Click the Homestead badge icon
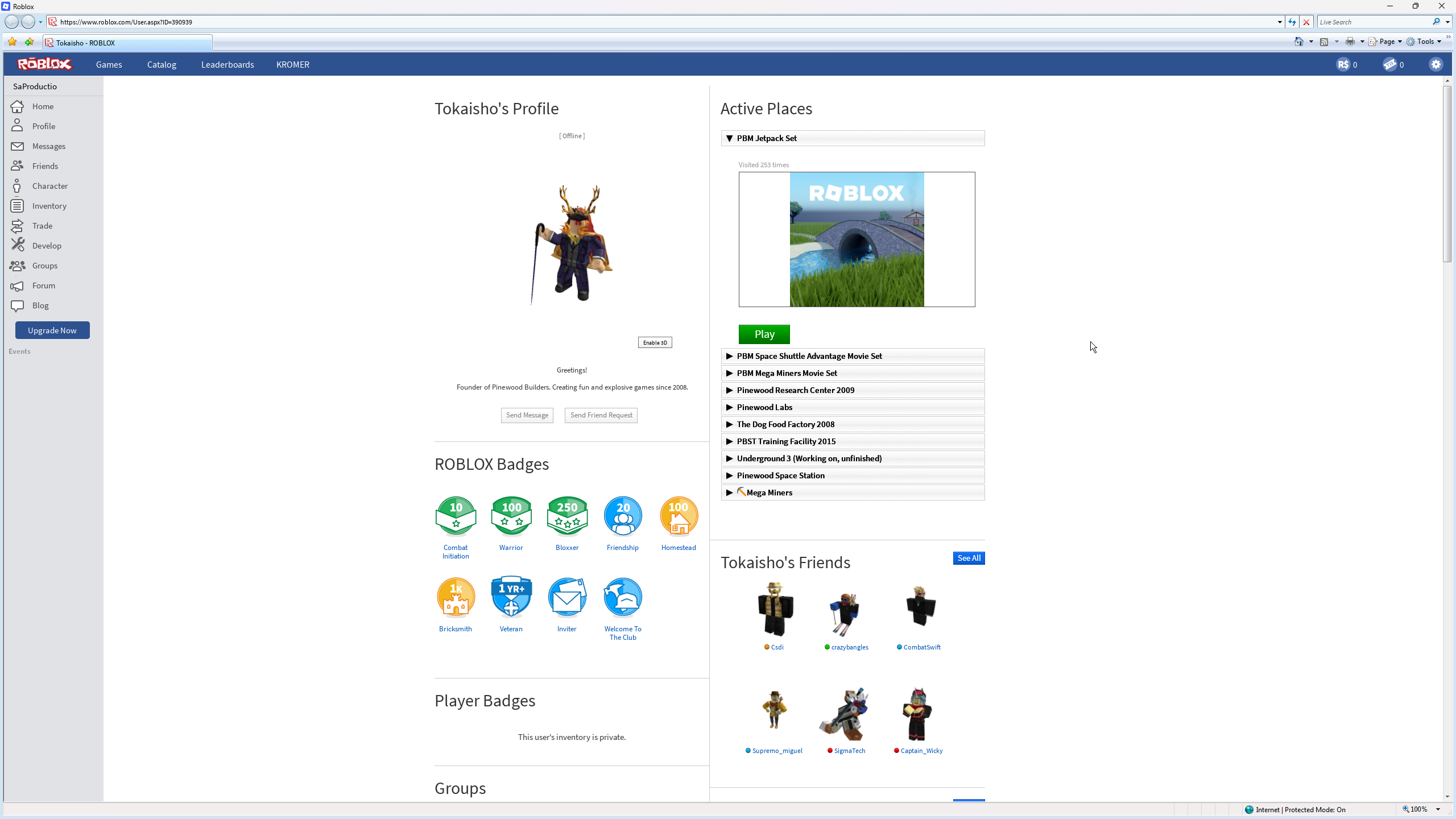Image resolution: width=1456 pixels, height=819 pixels. point(679,516)
